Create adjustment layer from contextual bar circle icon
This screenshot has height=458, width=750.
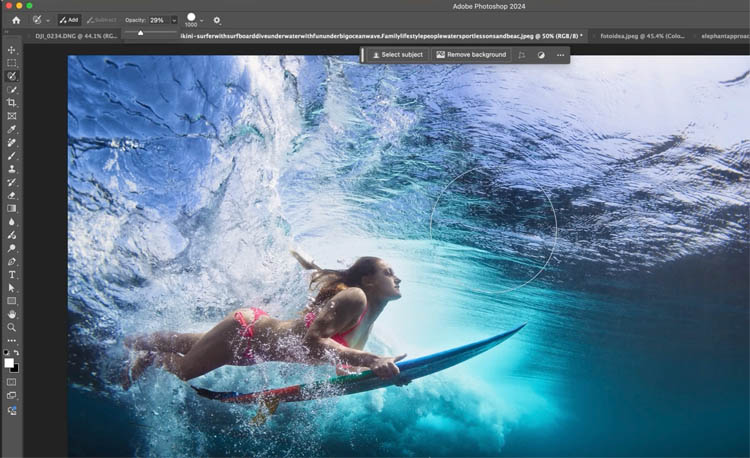(x=541, y=55)
